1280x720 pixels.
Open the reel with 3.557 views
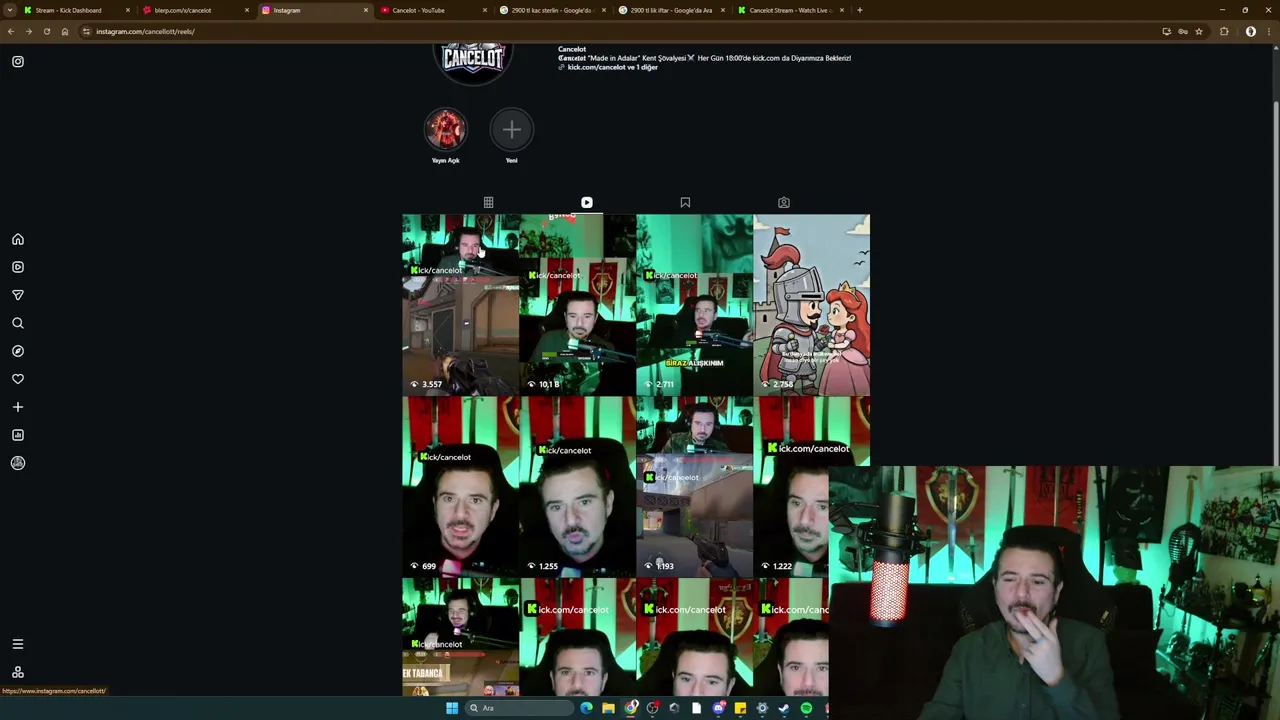coord(460,304)
